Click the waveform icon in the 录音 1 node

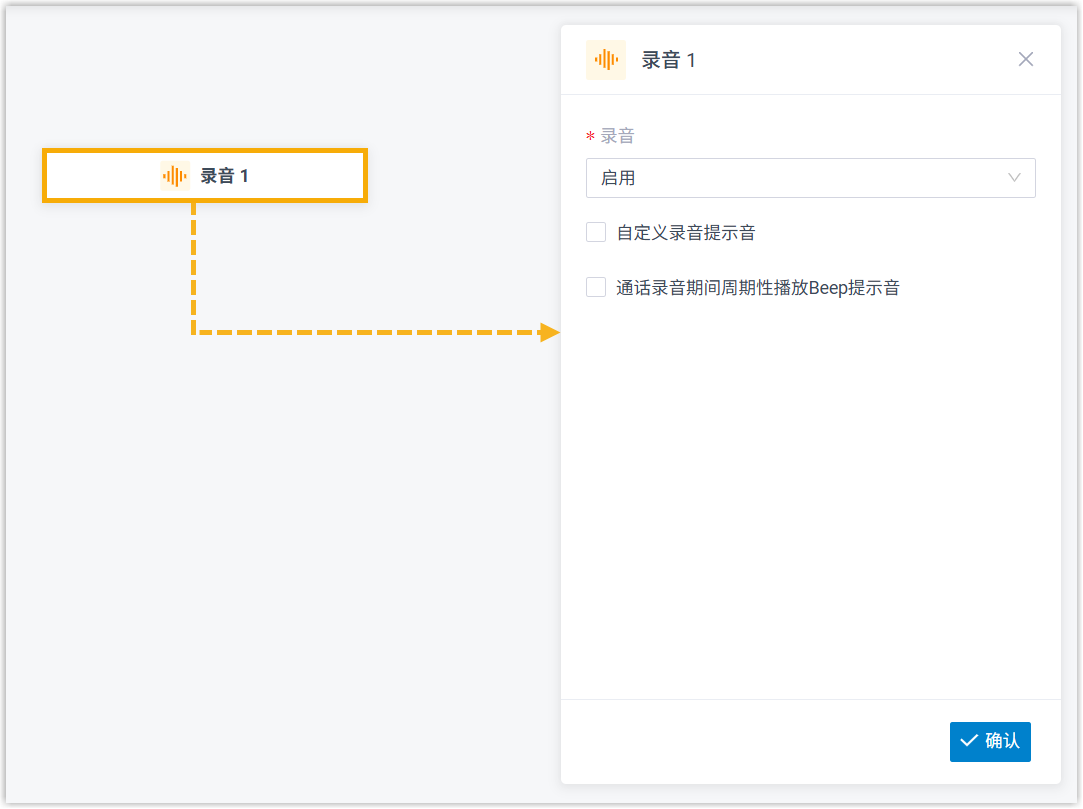click(x=175, y=176)
